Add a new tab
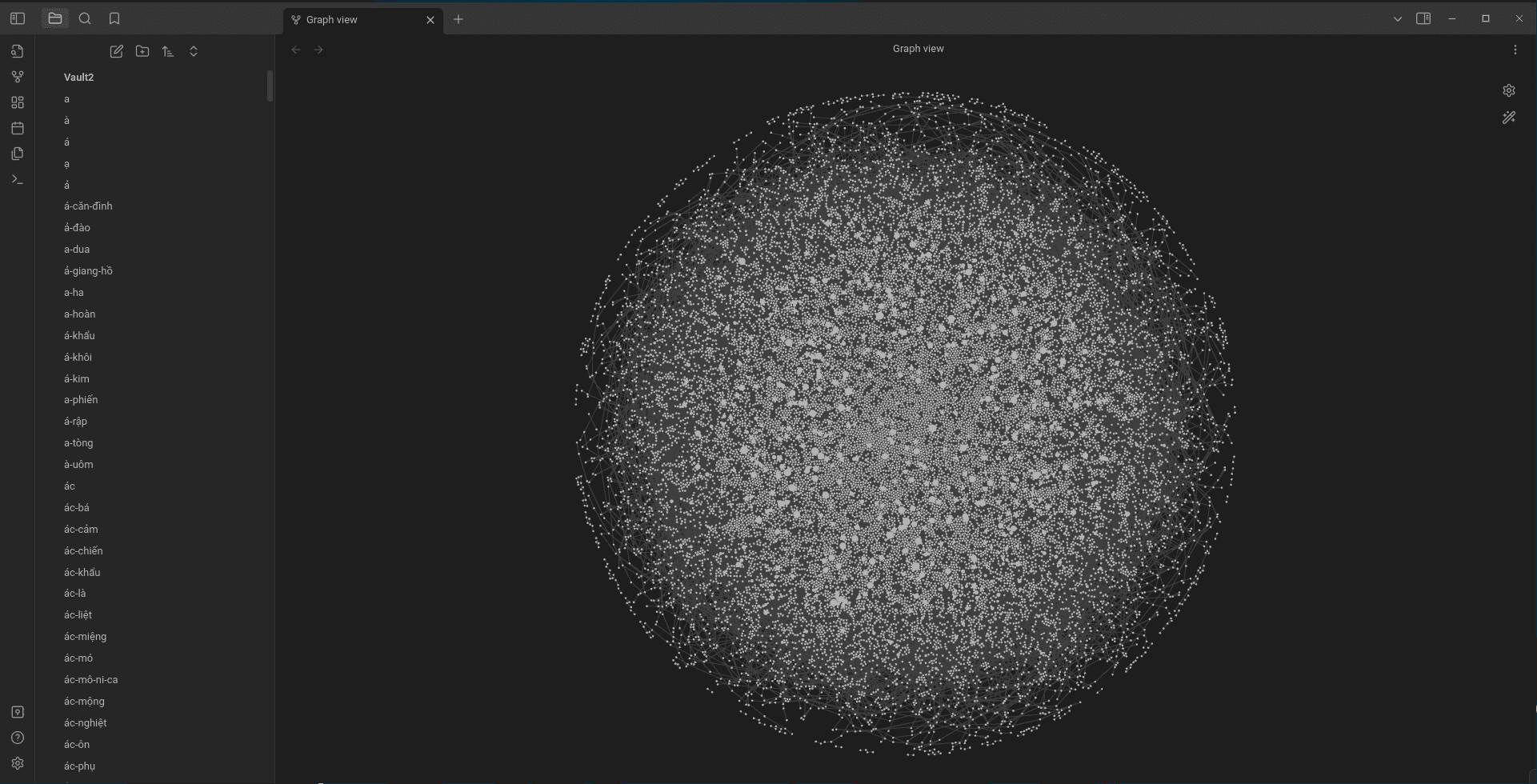The image size is (1537, 784). [458, 19]
